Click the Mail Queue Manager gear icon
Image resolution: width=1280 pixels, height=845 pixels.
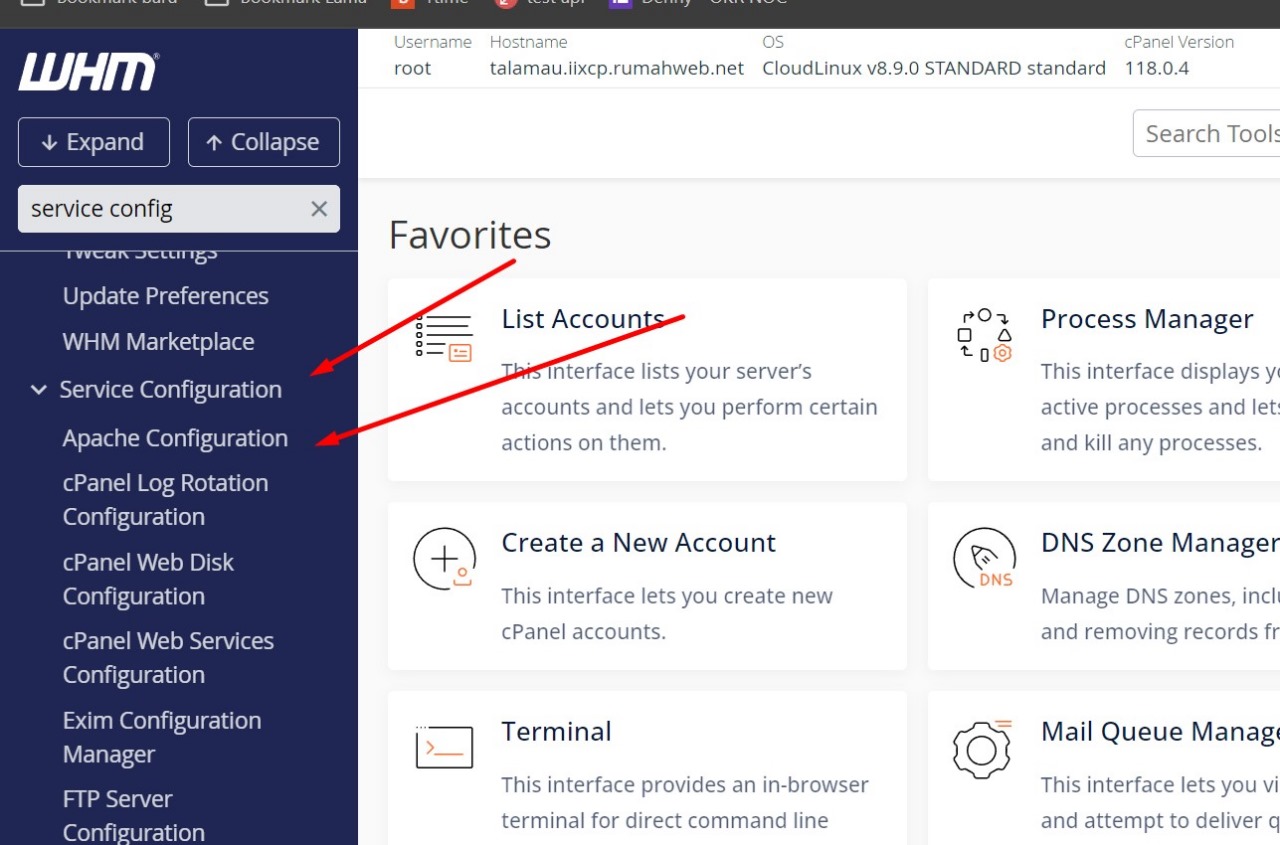coord(983,748)
